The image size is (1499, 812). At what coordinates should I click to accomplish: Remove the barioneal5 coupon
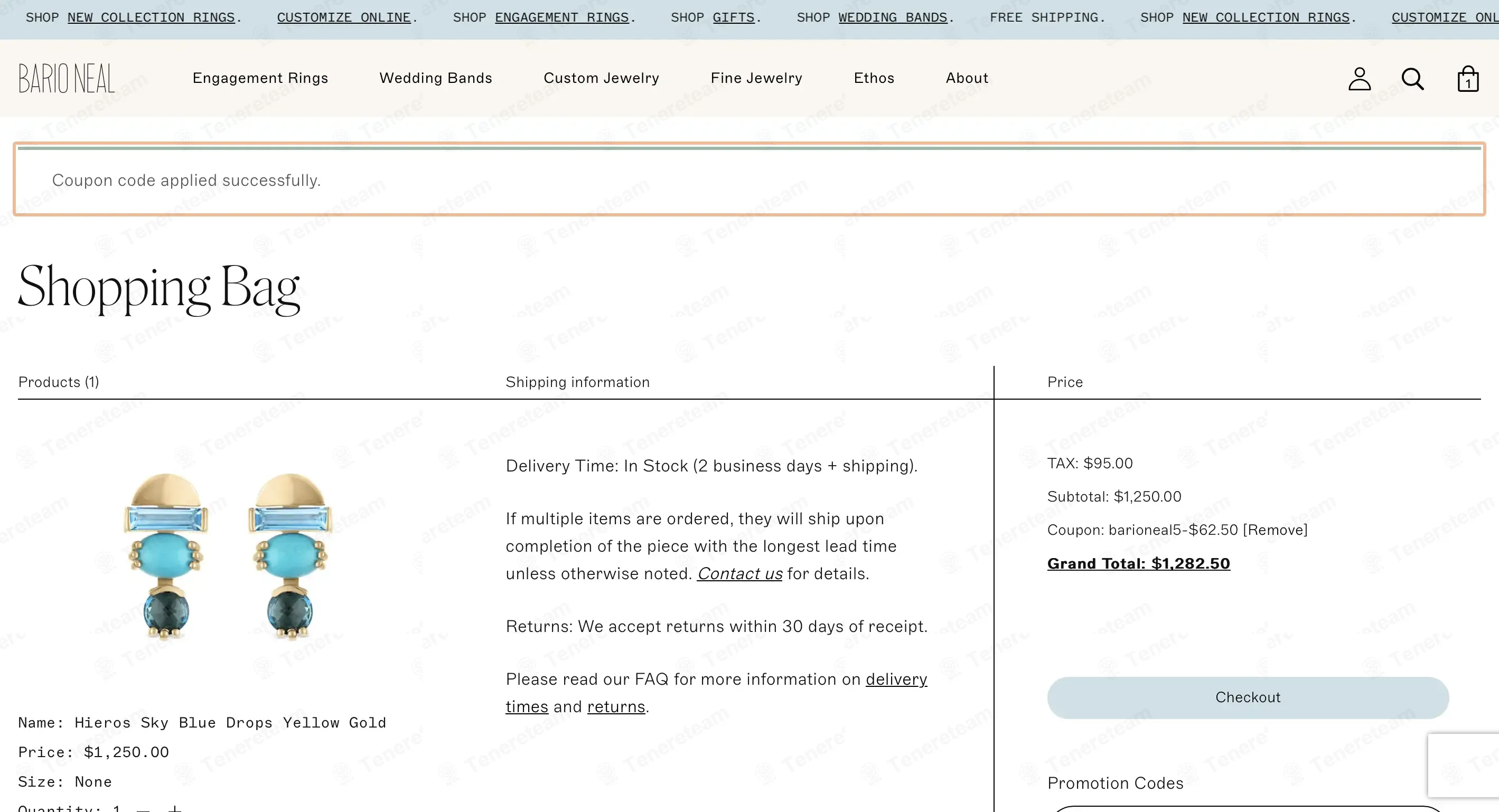pyautogui.click(x=1275, y=530)
